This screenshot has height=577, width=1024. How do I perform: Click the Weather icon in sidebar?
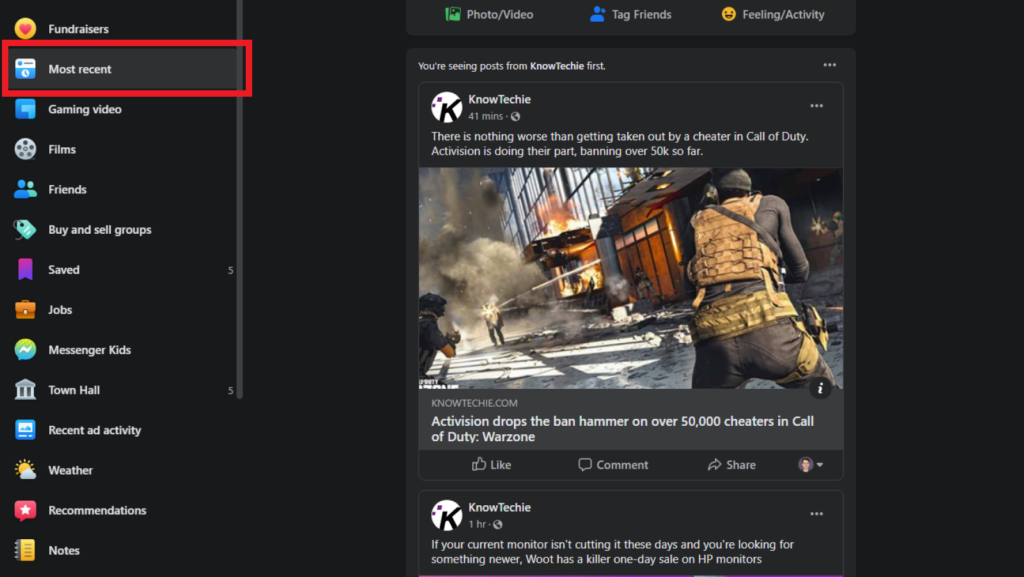point(26,470)
